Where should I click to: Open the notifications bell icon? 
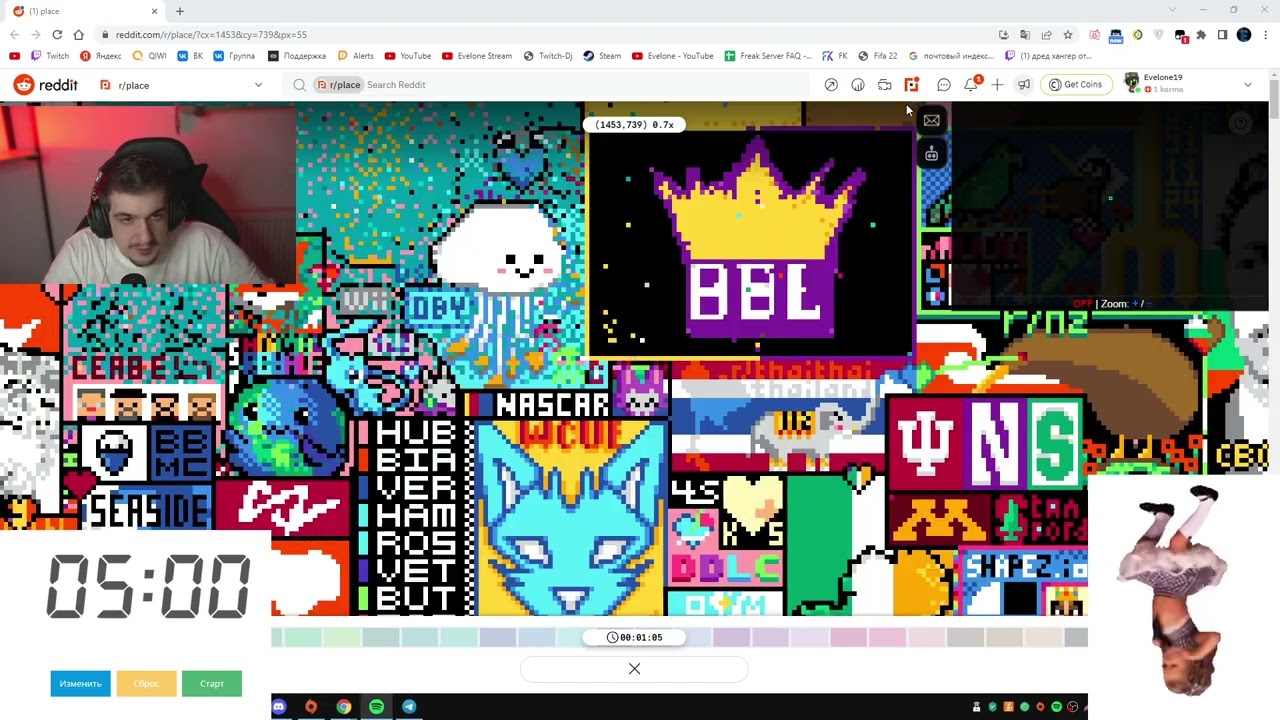[971, 85]
